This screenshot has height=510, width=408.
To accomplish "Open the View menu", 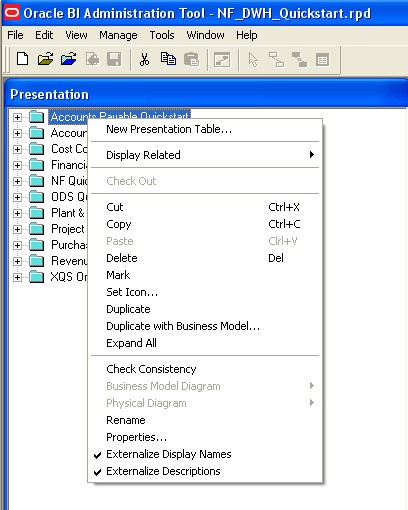I will pos(76,35).
